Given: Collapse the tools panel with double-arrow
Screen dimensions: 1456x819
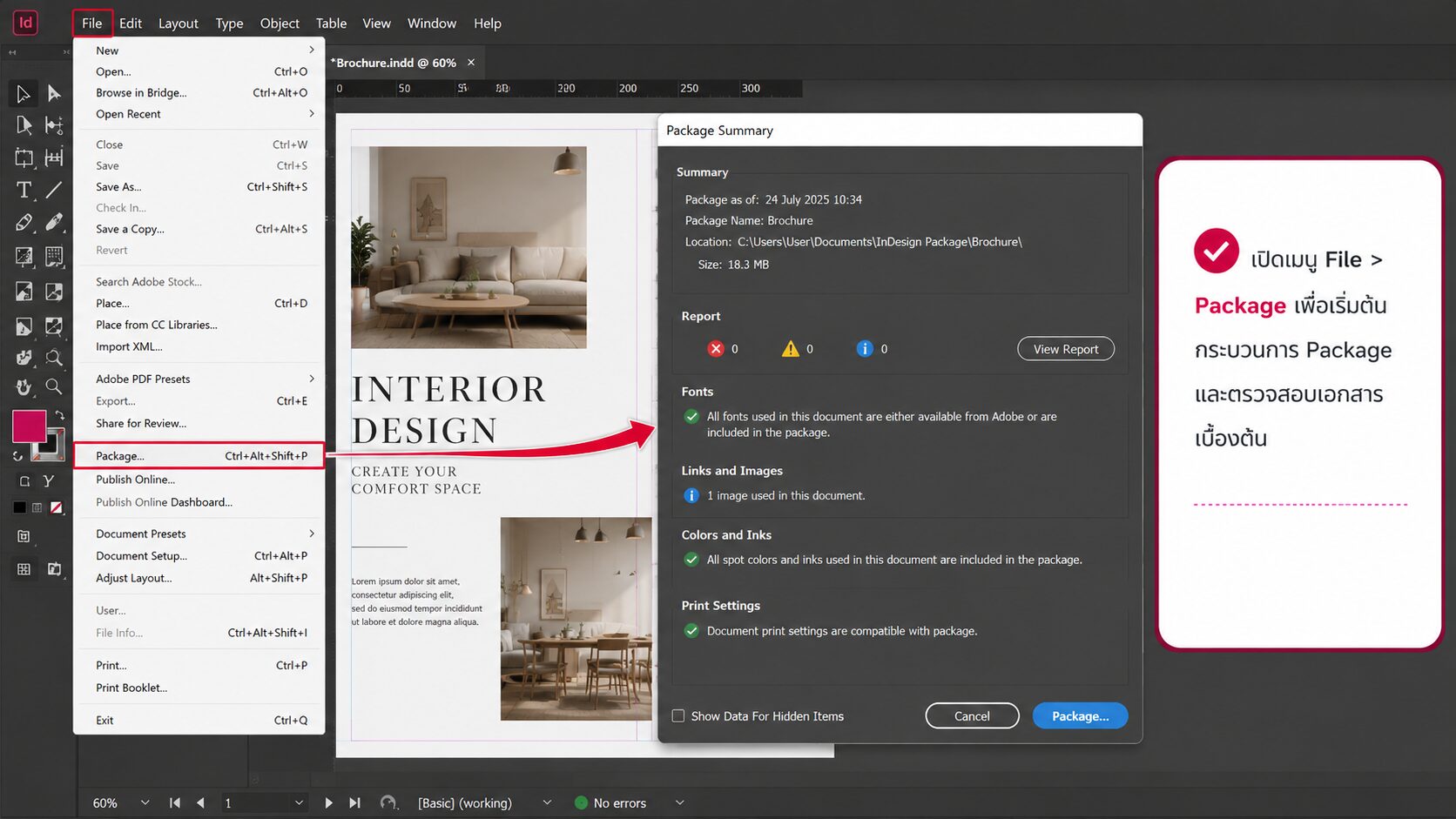Looking at the screenshot, I should 12,52.
